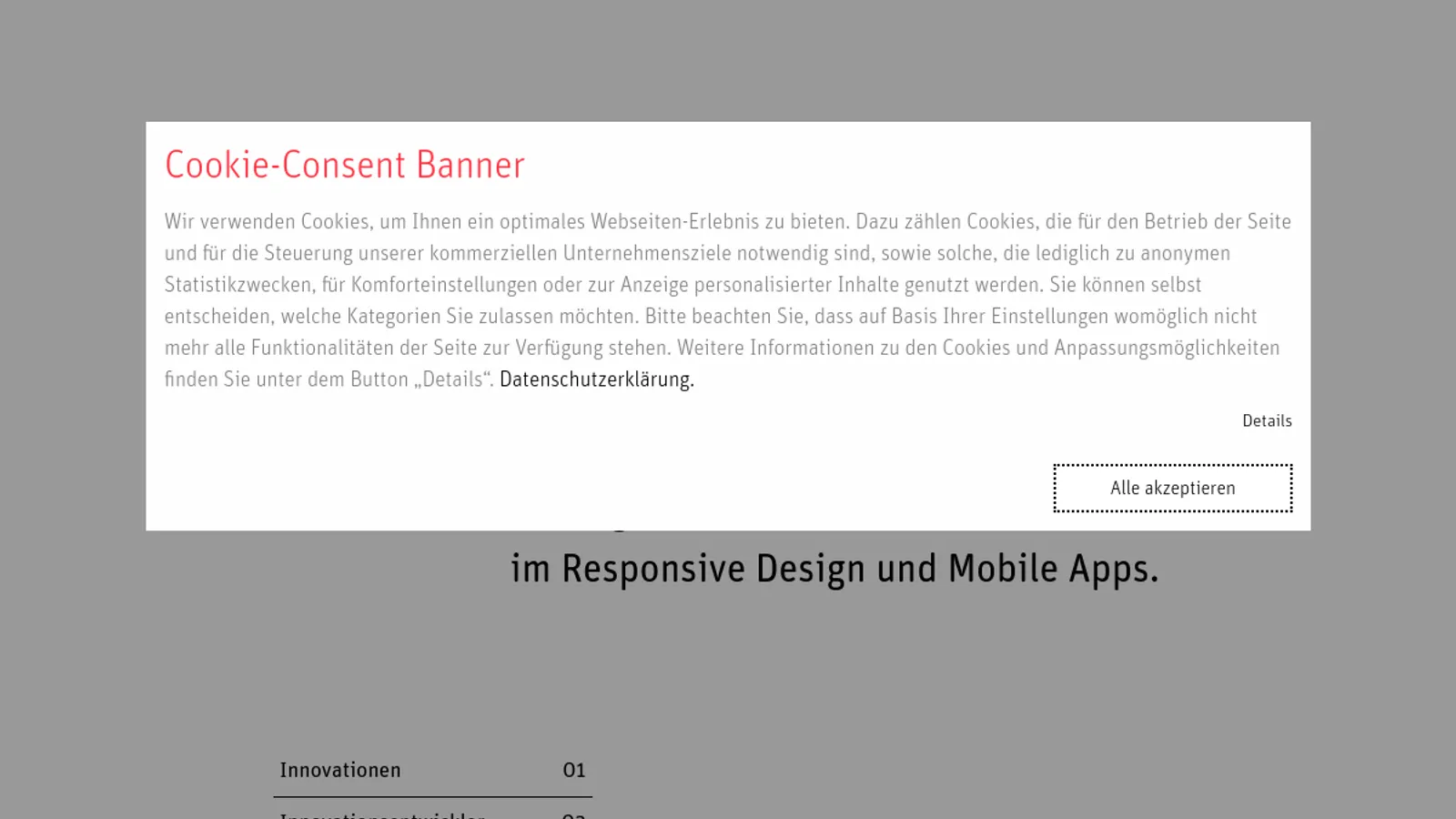Open the Datenschutzerklärung link

point(597,379)
